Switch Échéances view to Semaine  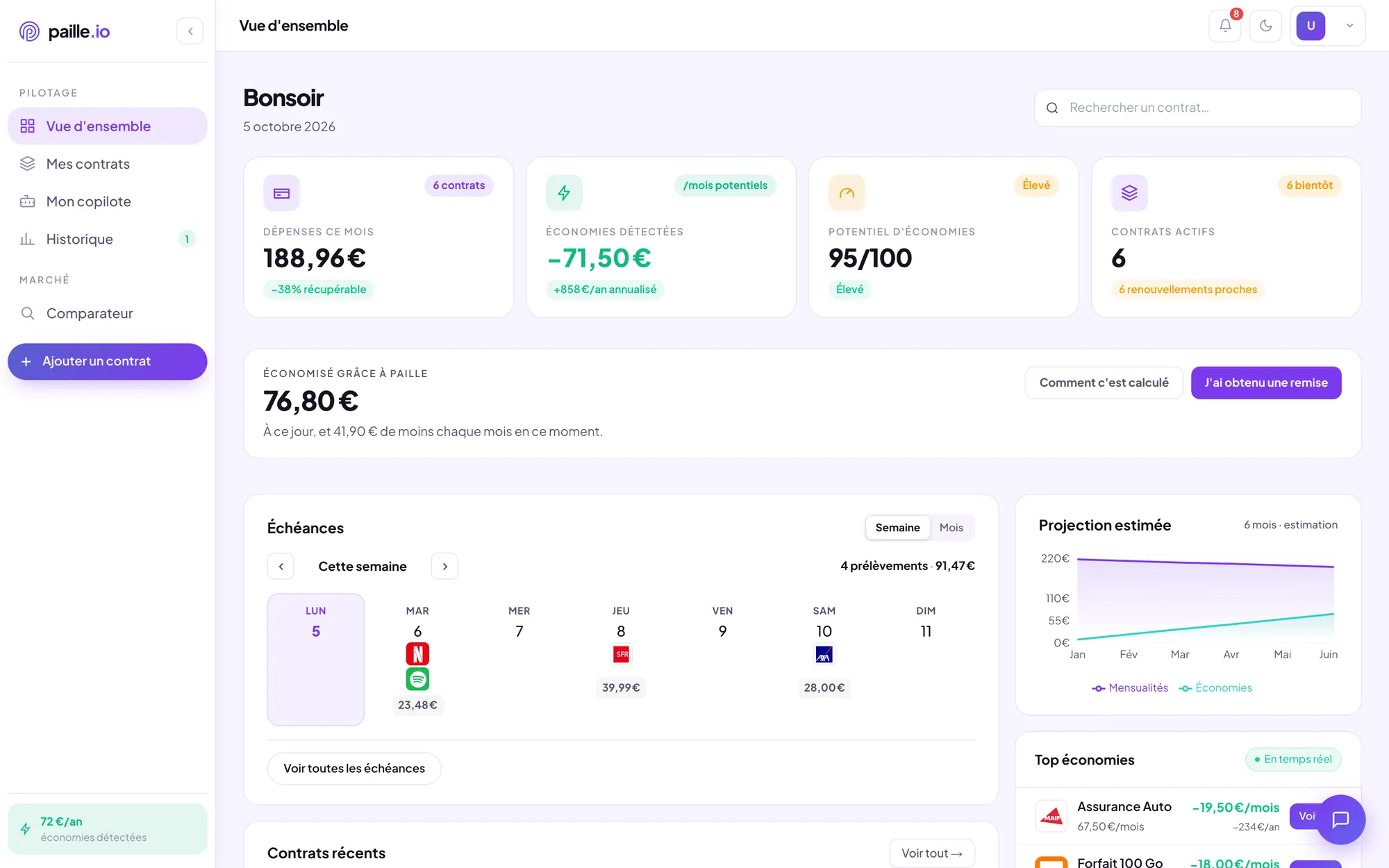pos(897,528)
